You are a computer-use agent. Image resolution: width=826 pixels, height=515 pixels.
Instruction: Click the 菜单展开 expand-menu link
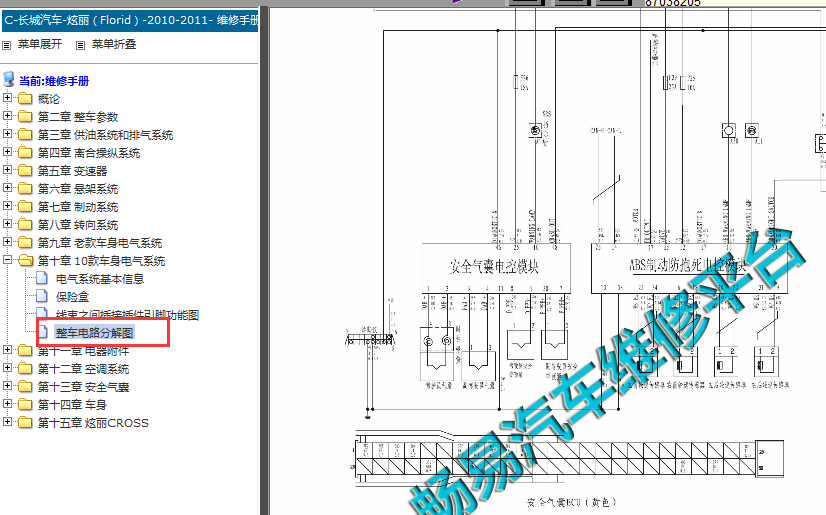(x=40, y=44)
